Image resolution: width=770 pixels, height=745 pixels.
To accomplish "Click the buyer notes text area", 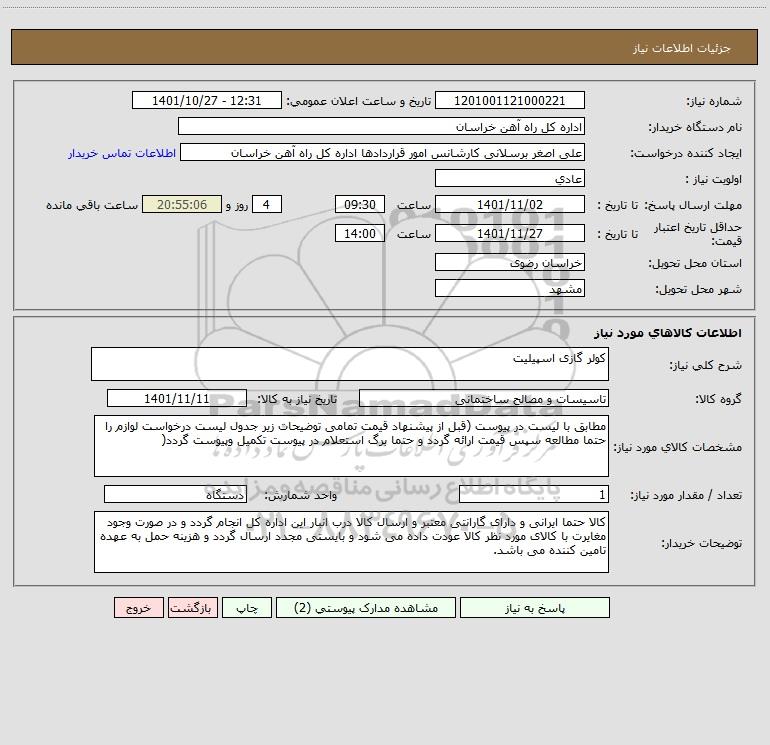I will 351,542.
